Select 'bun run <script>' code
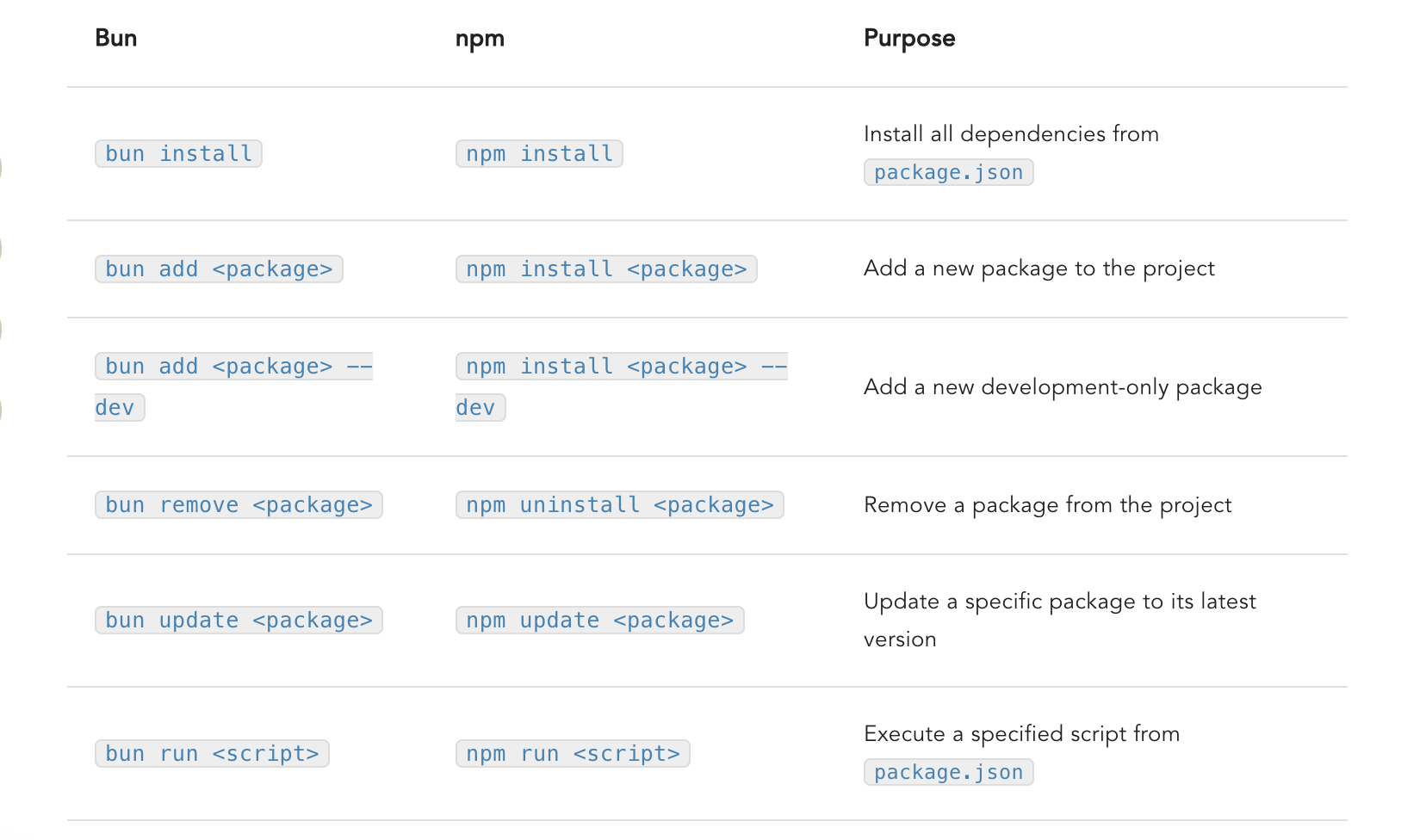 212,754
